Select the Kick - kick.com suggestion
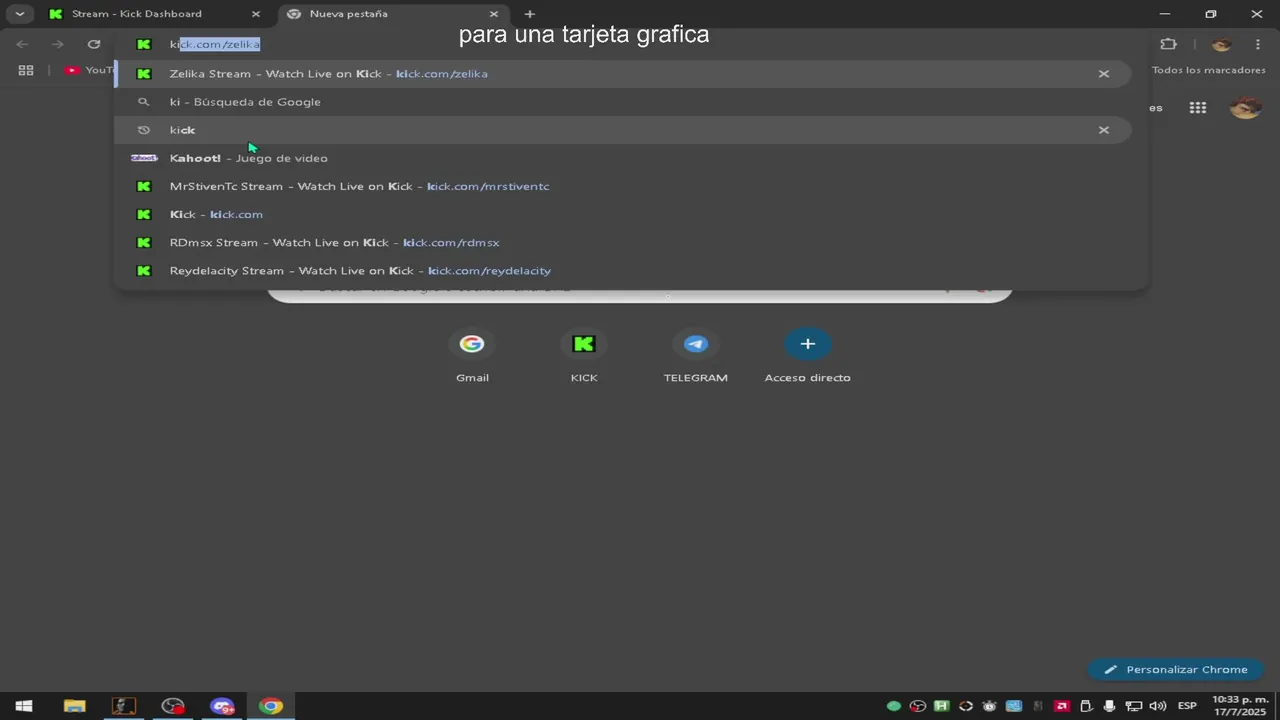Viewport: 1280px width, 720px height. pyautogui.click(x=622, y=214)
